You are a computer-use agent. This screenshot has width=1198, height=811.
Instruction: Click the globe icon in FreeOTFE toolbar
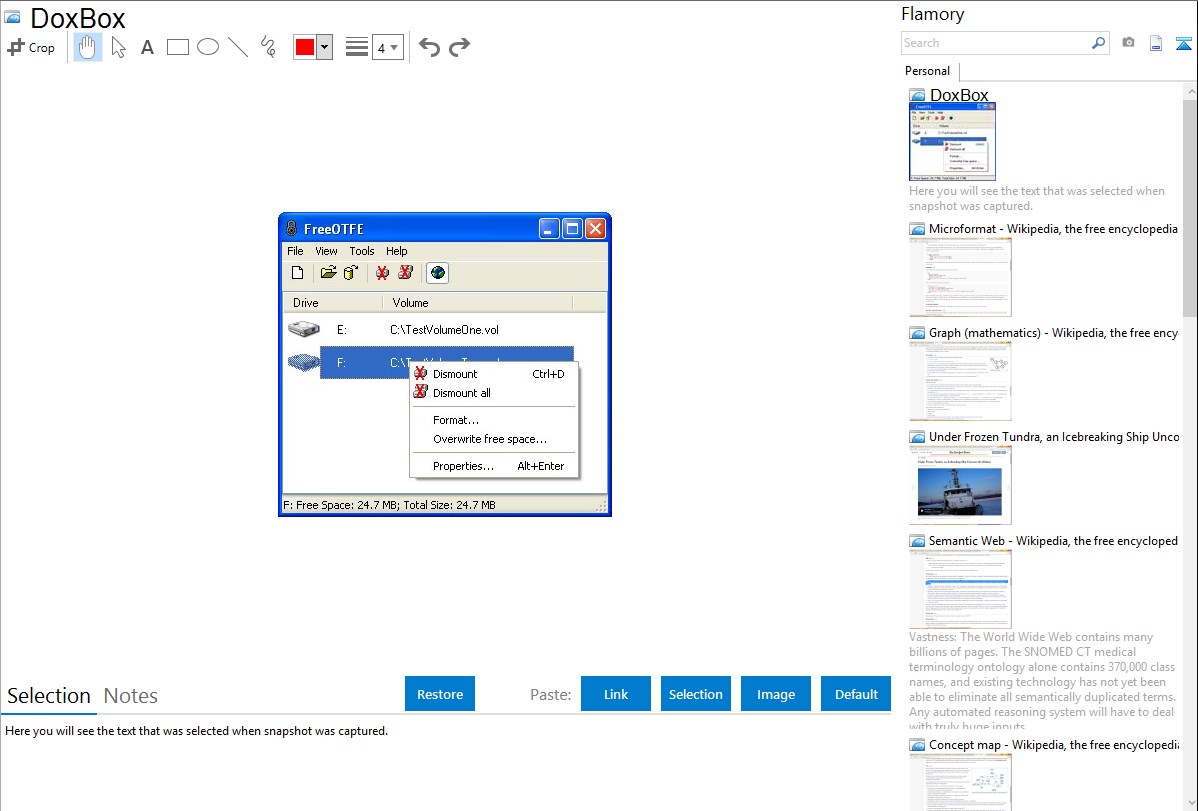click(437, 273)
